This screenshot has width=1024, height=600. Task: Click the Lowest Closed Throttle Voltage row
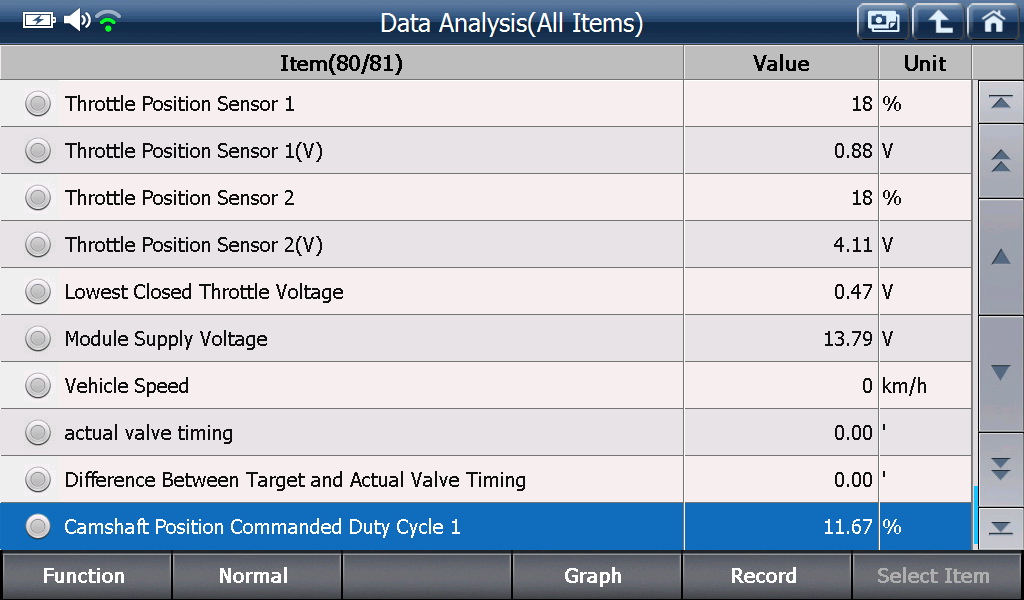point(486,292)
